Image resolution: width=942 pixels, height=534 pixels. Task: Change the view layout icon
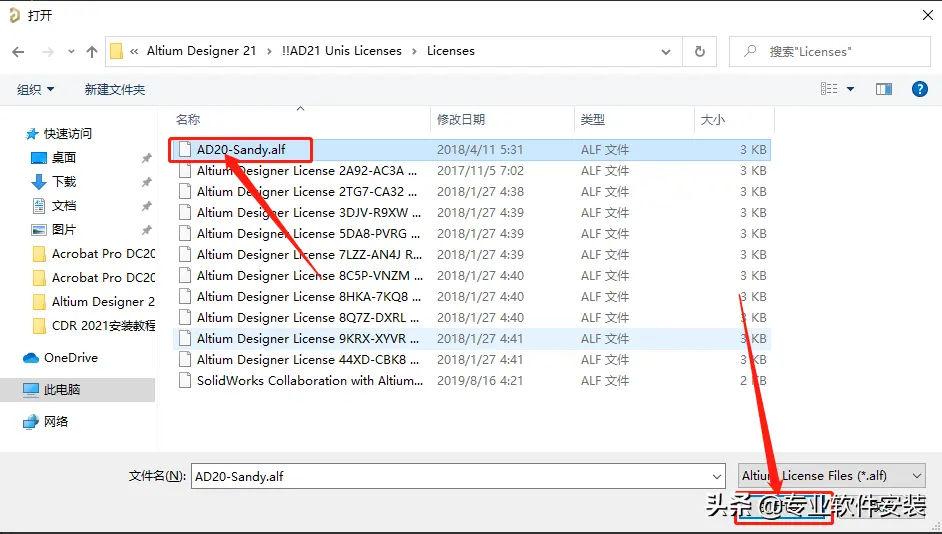pos(829,89)
